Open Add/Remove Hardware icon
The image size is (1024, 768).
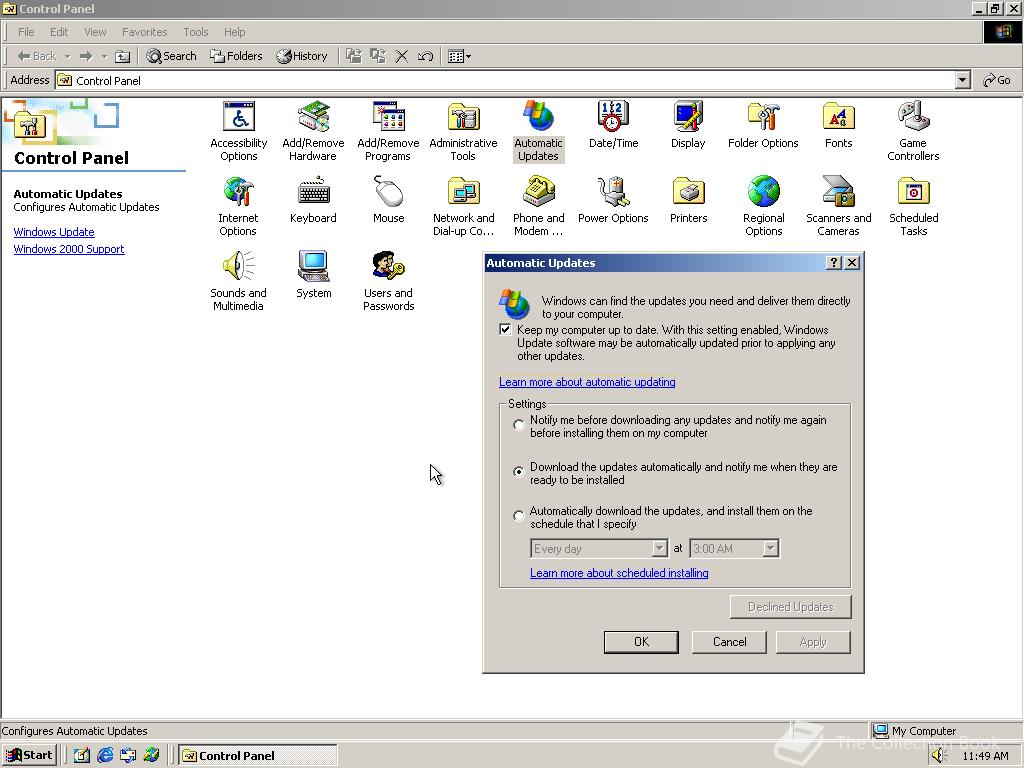click(313, 130)
